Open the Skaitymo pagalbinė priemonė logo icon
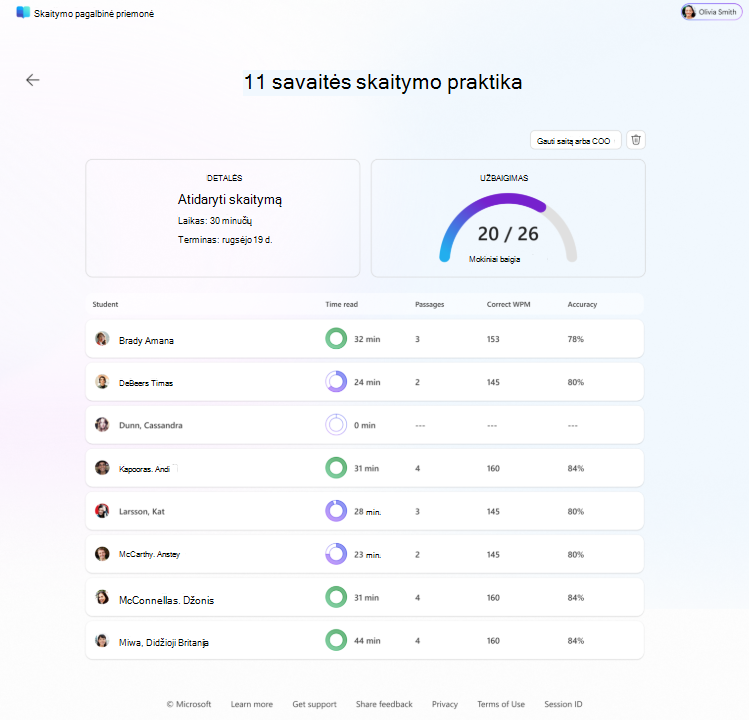This screenshot has height=720, width=749. tap(23, 12)
